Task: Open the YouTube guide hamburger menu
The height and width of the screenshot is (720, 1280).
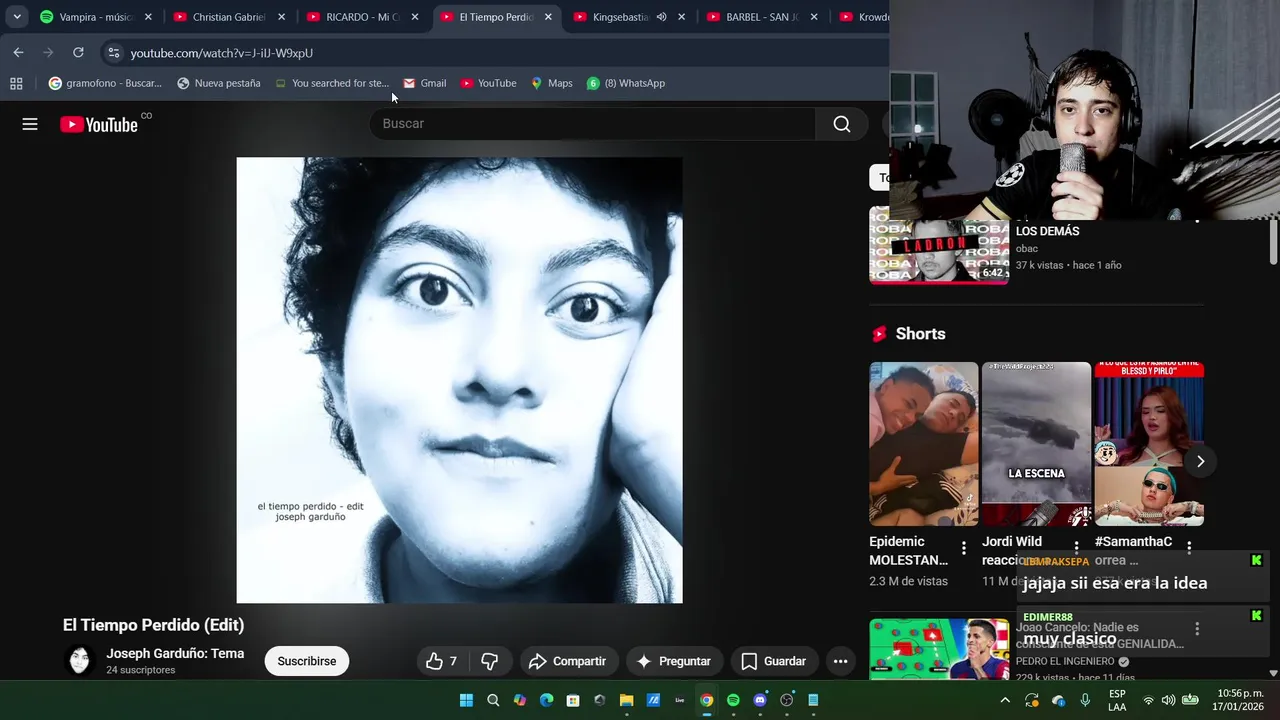Action: tap(30, 124)
